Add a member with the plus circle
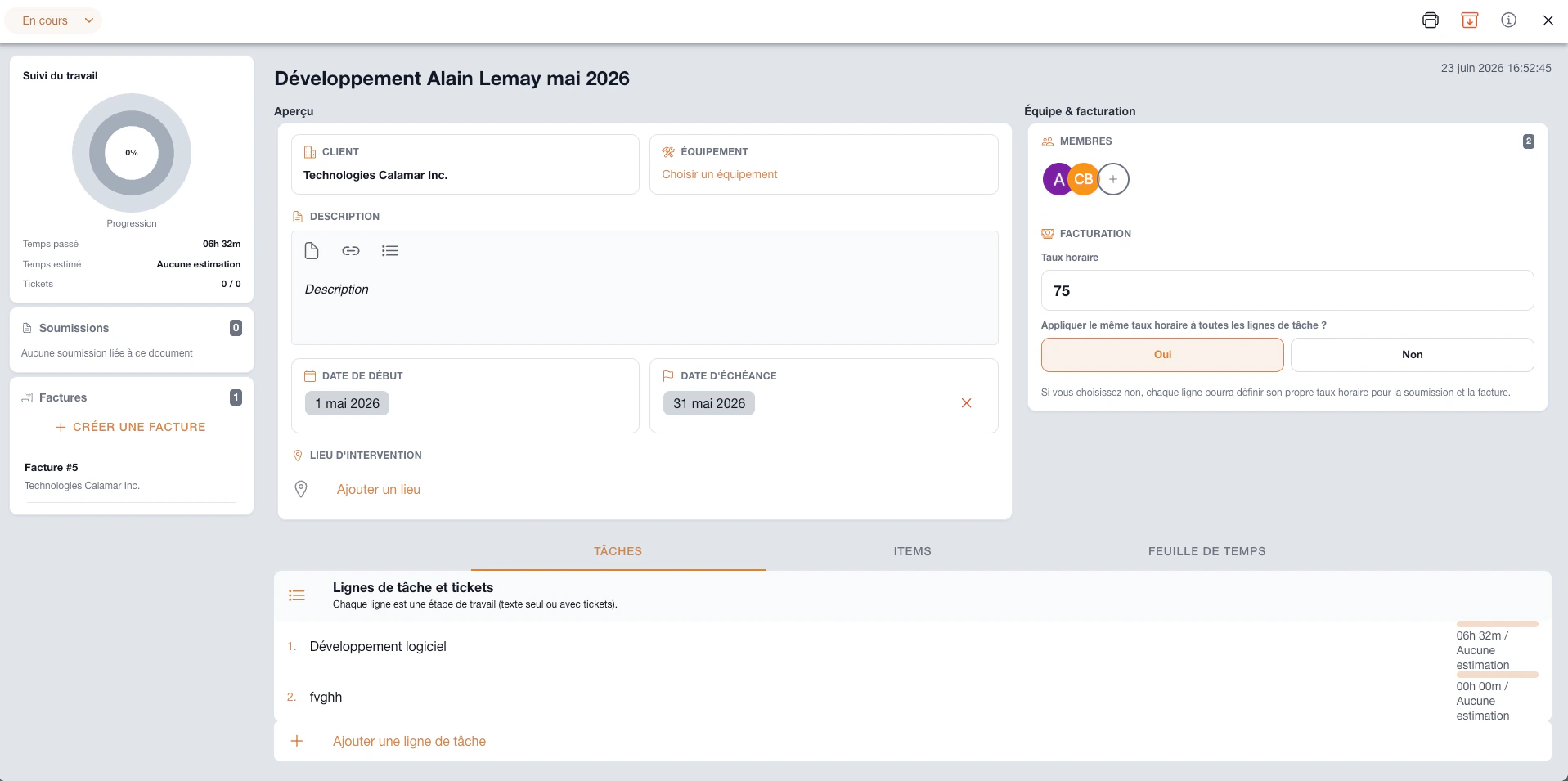 pyautogui.click(x=1113, y=179)
